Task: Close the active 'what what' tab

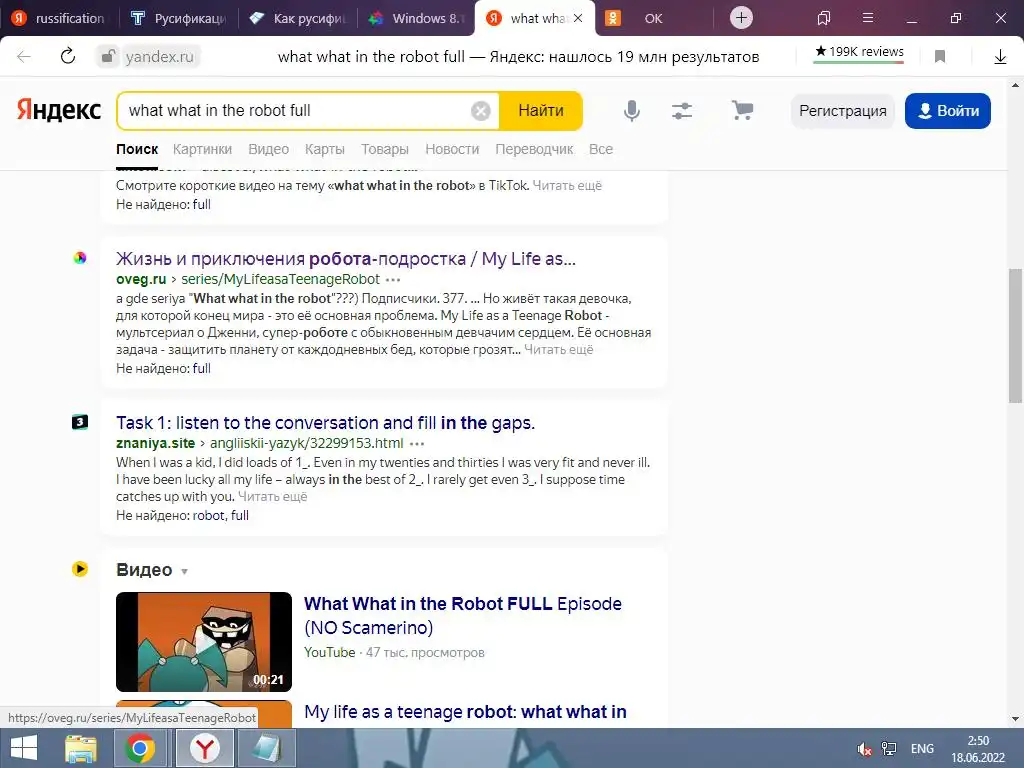Action: 578,18
